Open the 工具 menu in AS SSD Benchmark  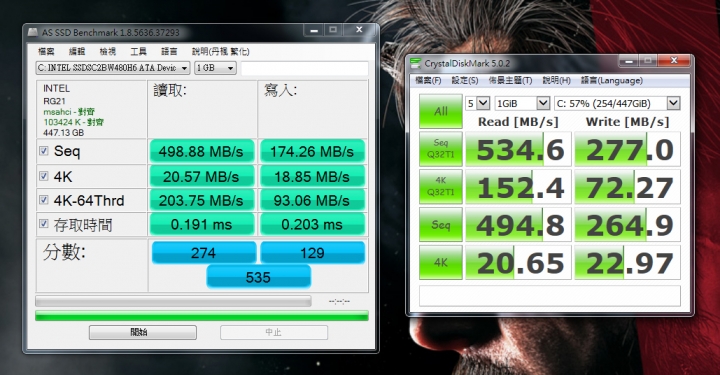[138, 51]
